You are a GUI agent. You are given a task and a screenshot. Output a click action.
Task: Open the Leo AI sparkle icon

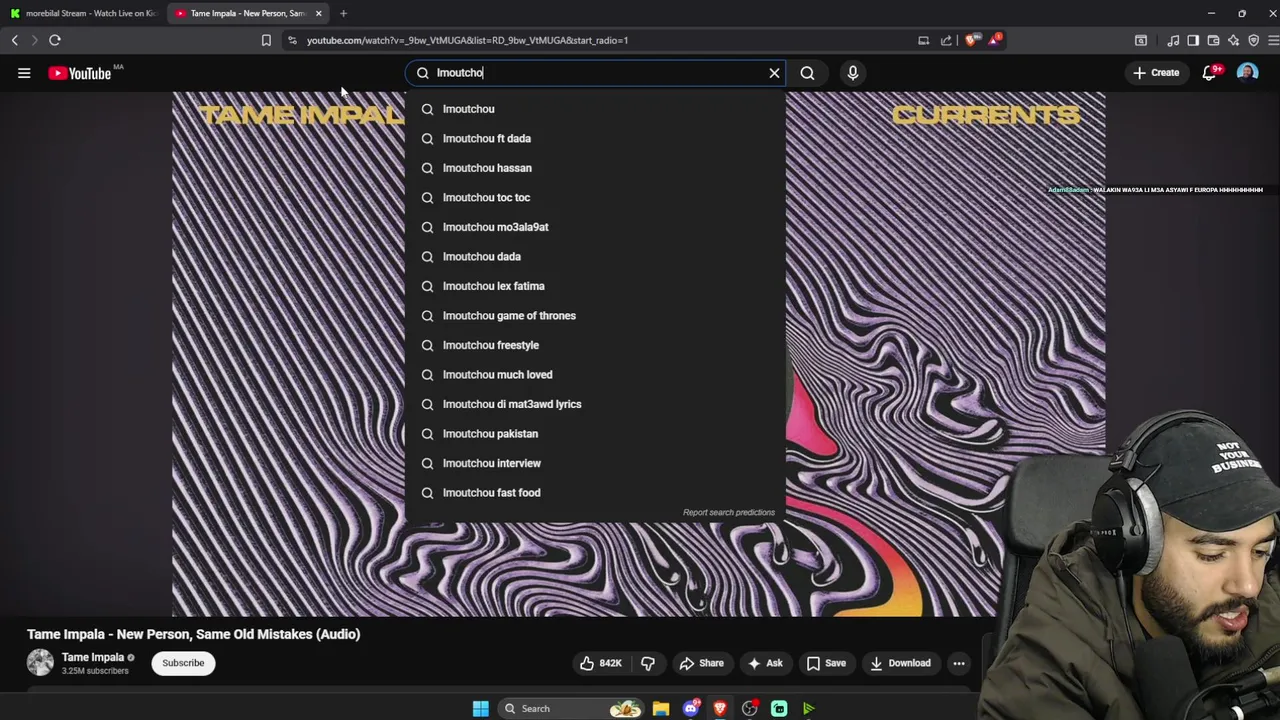pyautogui.click(x=1233, y=40)
